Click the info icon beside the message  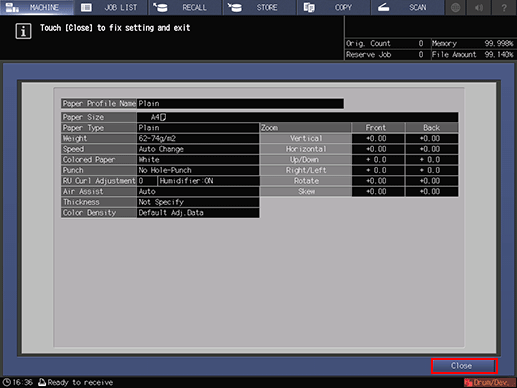pyautogui.click(x=23, y=31)
